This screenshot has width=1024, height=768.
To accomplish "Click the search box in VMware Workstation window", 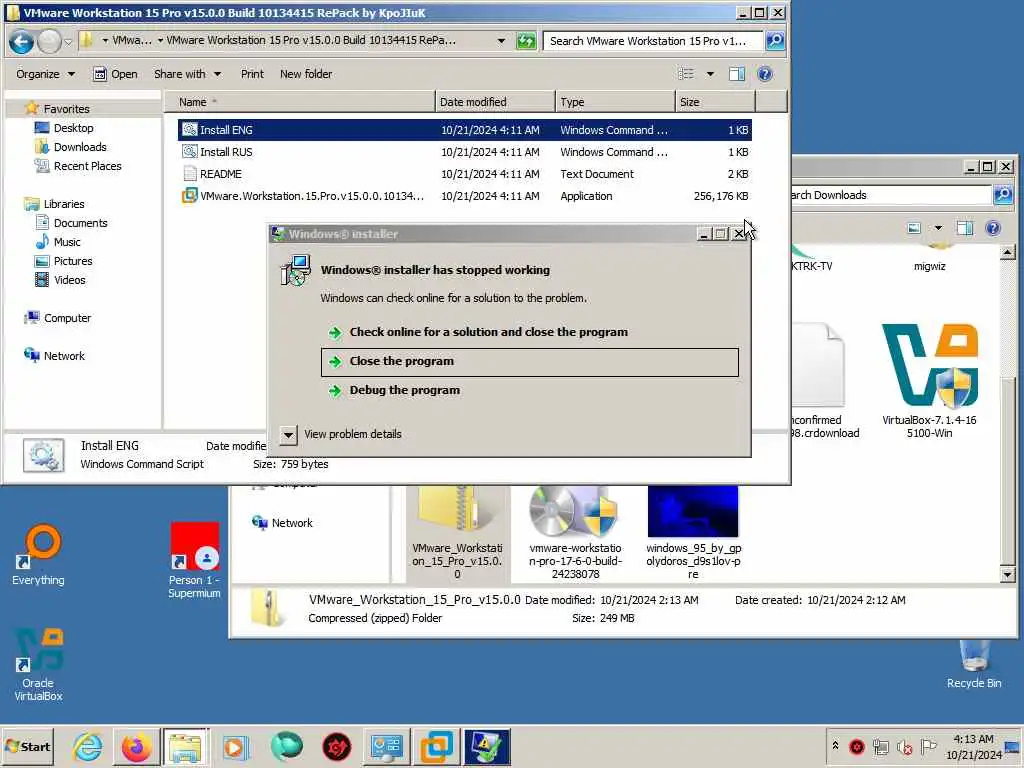I will point(652,40).
